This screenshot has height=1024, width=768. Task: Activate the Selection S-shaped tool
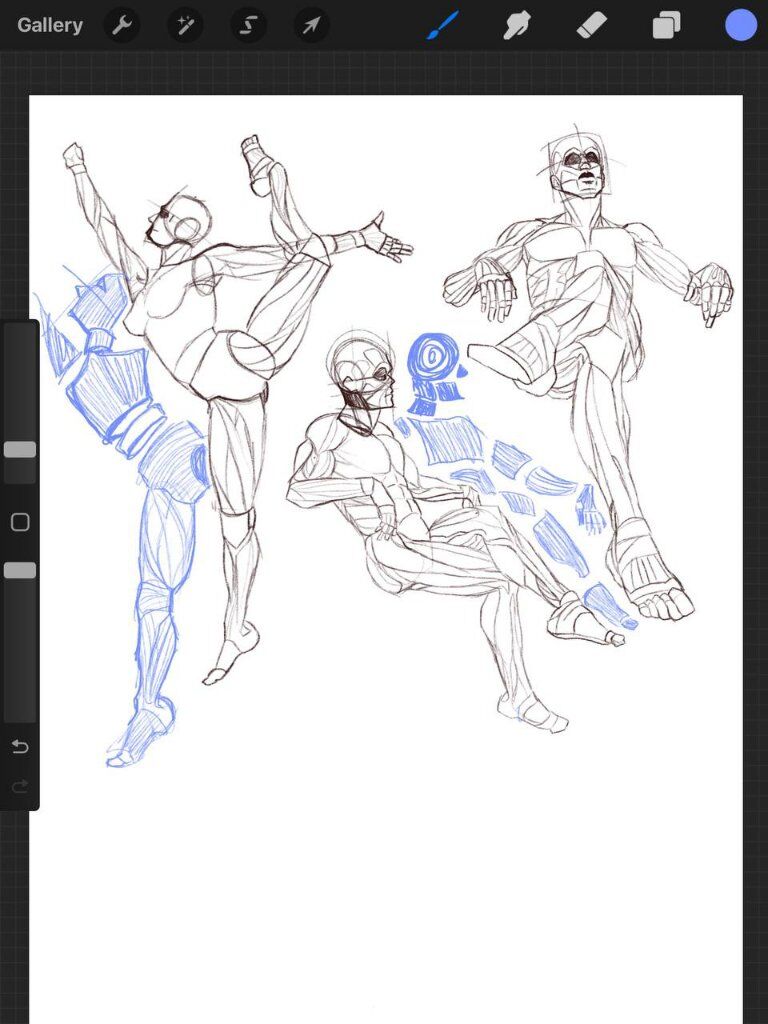coord(248,25)
